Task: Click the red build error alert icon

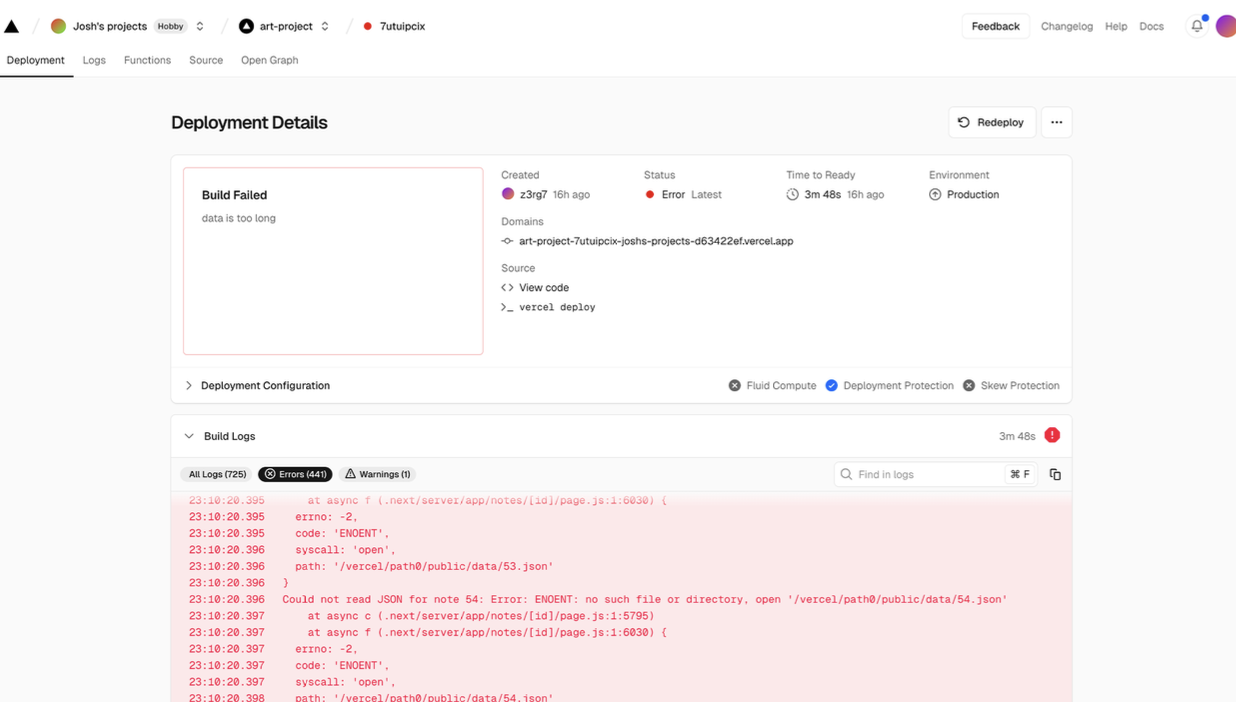Action: tap(1052, 435)
